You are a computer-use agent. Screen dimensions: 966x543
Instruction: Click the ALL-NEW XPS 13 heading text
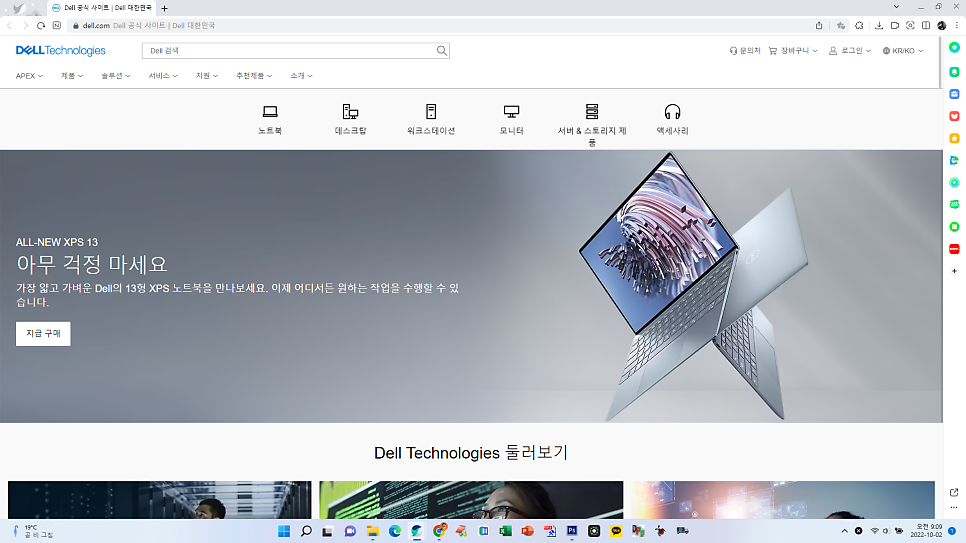pos(57,242)
